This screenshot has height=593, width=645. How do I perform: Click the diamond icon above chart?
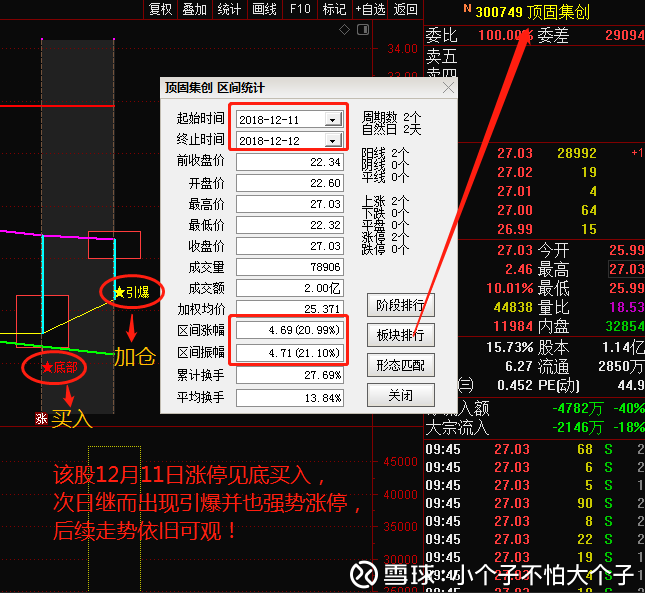pos(344,30)
